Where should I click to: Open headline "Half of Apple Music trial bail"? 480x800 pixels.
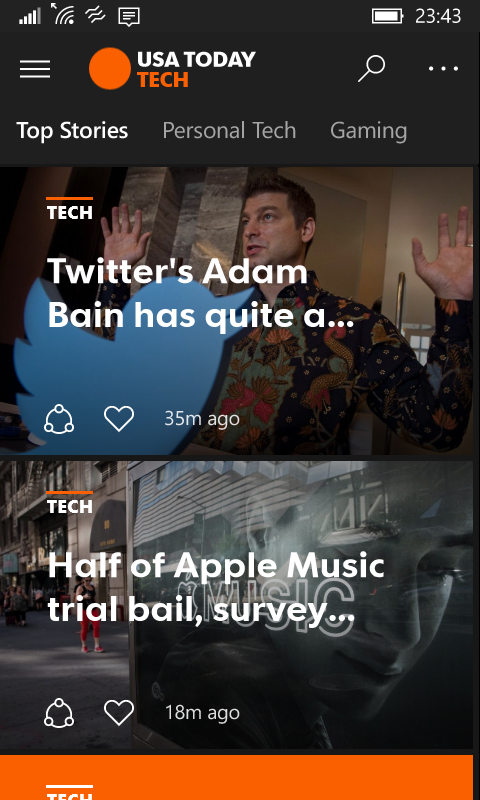pos(216,588)
